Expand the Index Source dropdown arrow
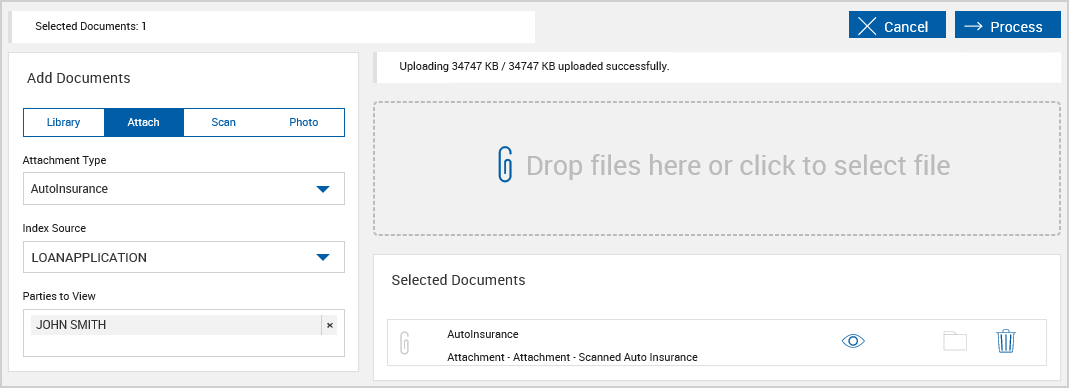This screenshot has height=388, width=1069. (323, 257)
